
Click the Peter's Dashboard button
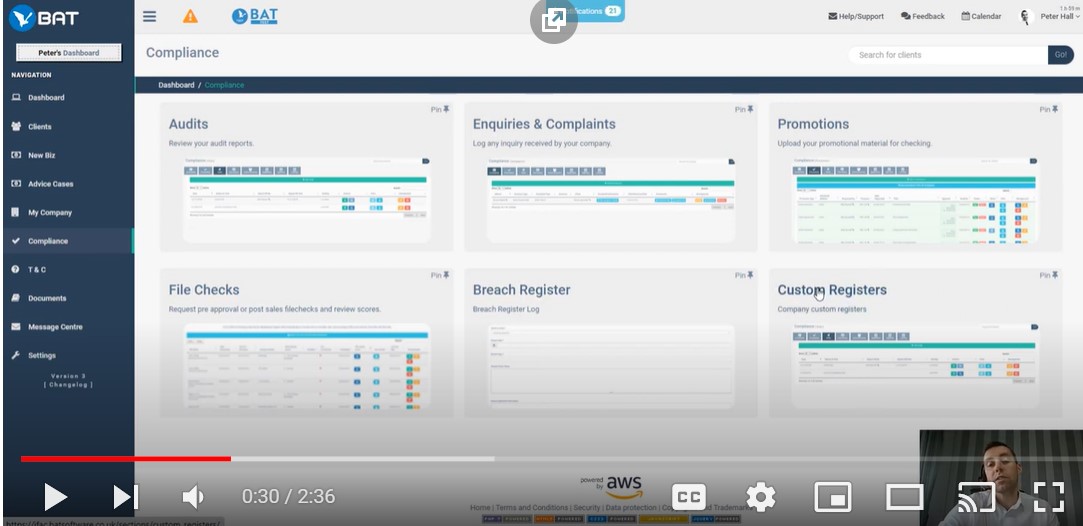coord(68,52)
